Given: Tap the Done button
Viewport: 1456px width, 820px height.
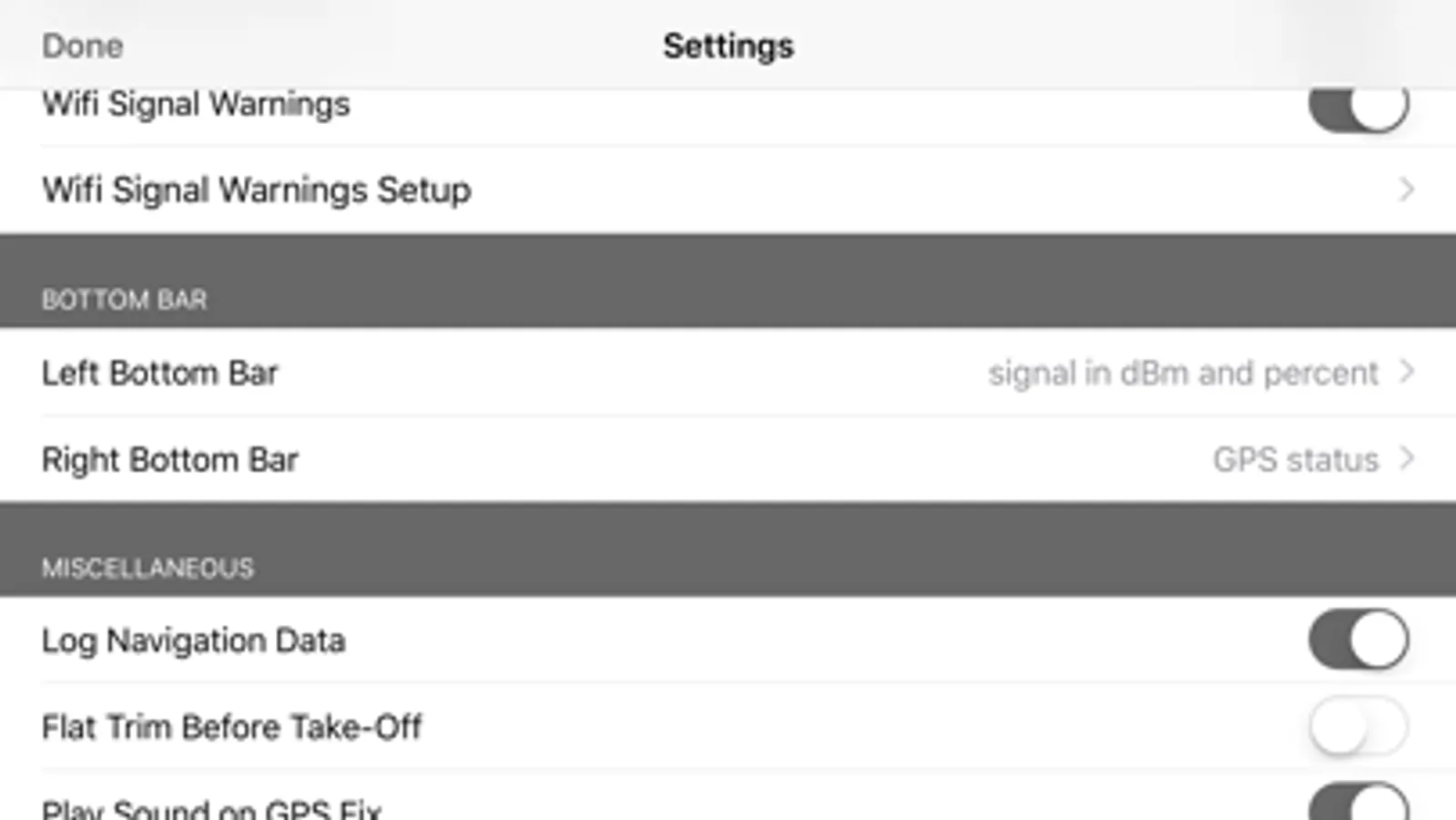Looking at the screenshot, I should coord(82,46).
